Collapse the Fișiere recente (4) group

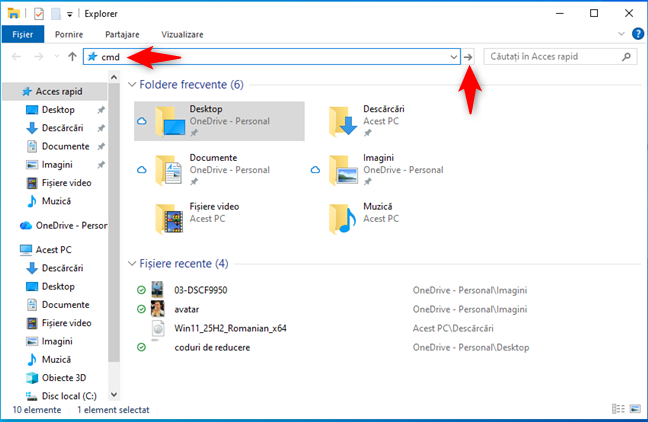tap(132, 263)
